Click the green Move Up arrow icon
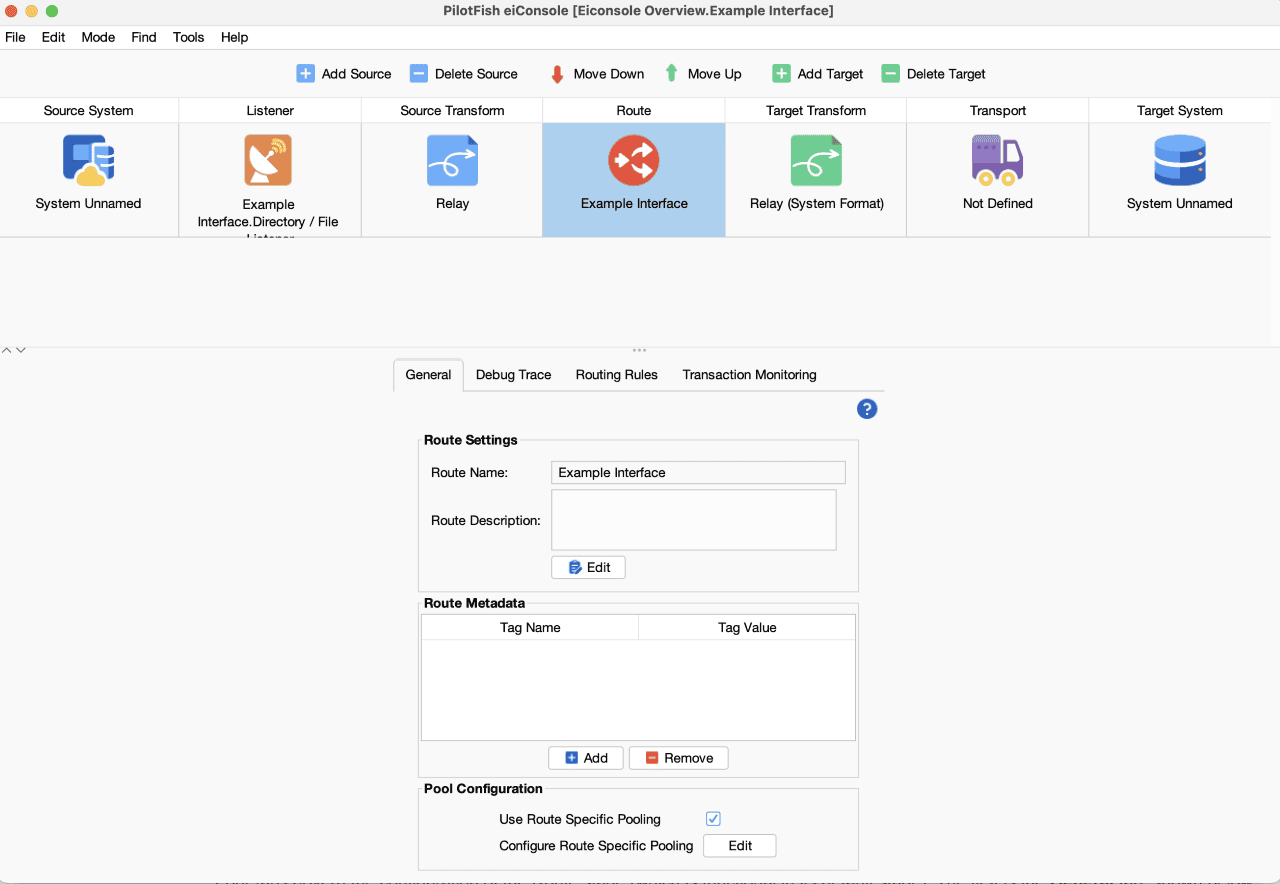 pos(672,74)
